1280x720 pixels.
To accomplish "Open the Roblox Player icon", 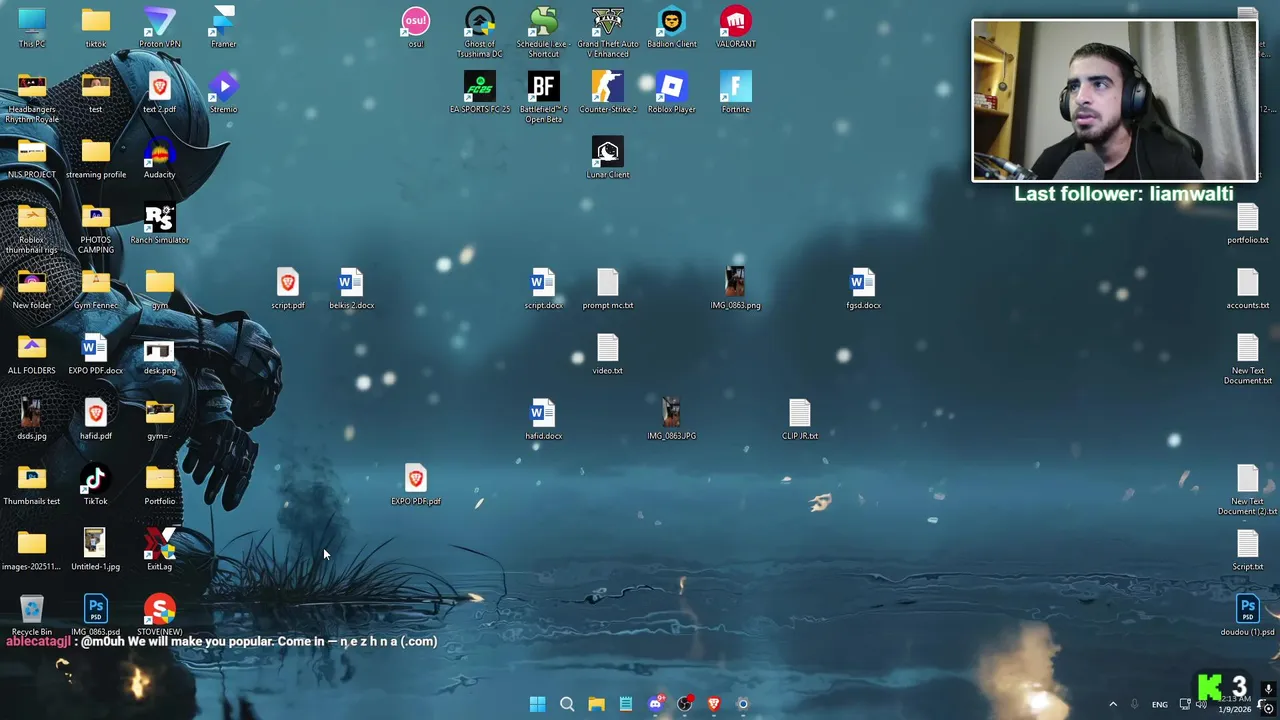I will (672, 92).
